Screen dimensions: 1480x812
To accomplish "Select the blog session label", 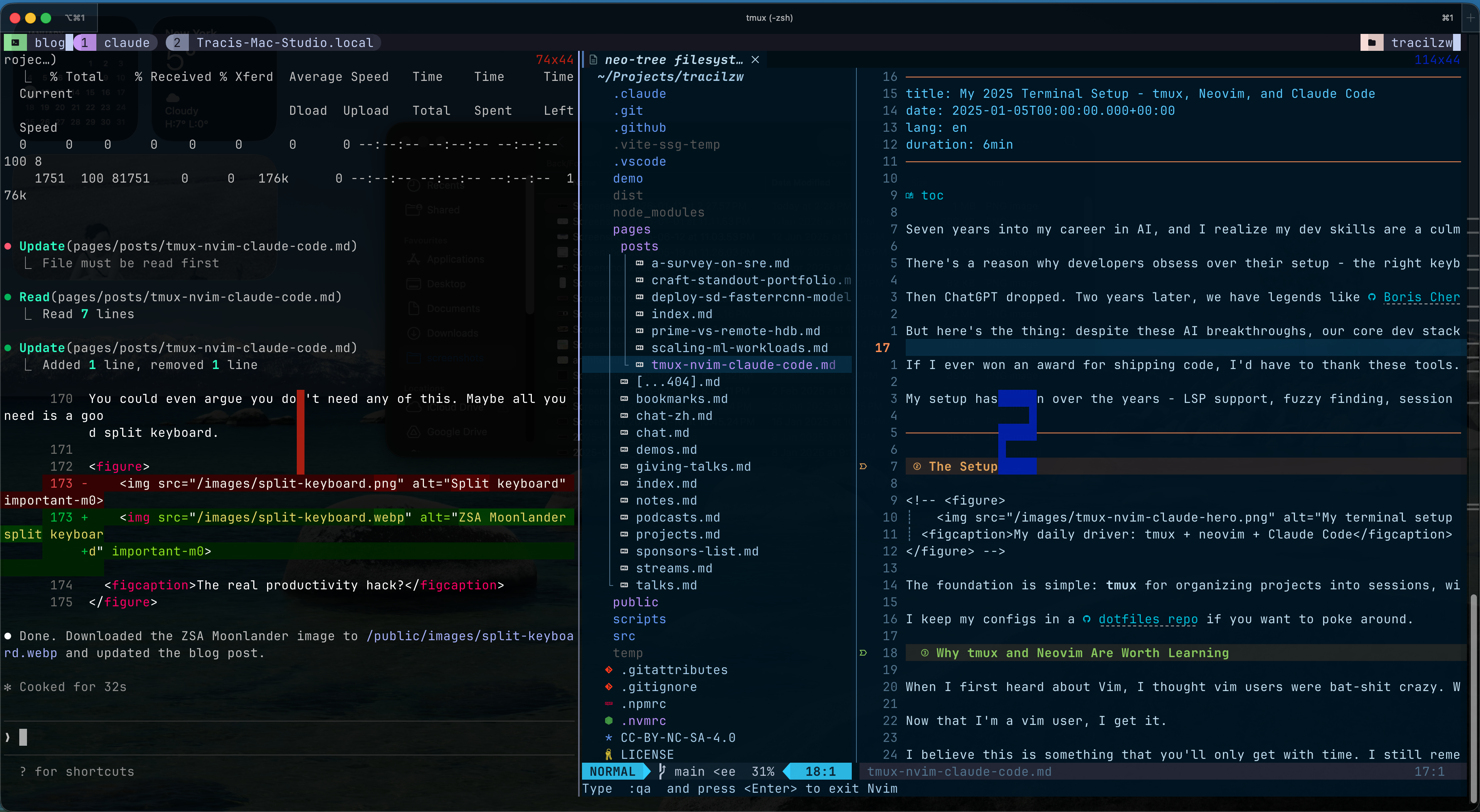I will (50, 42).
